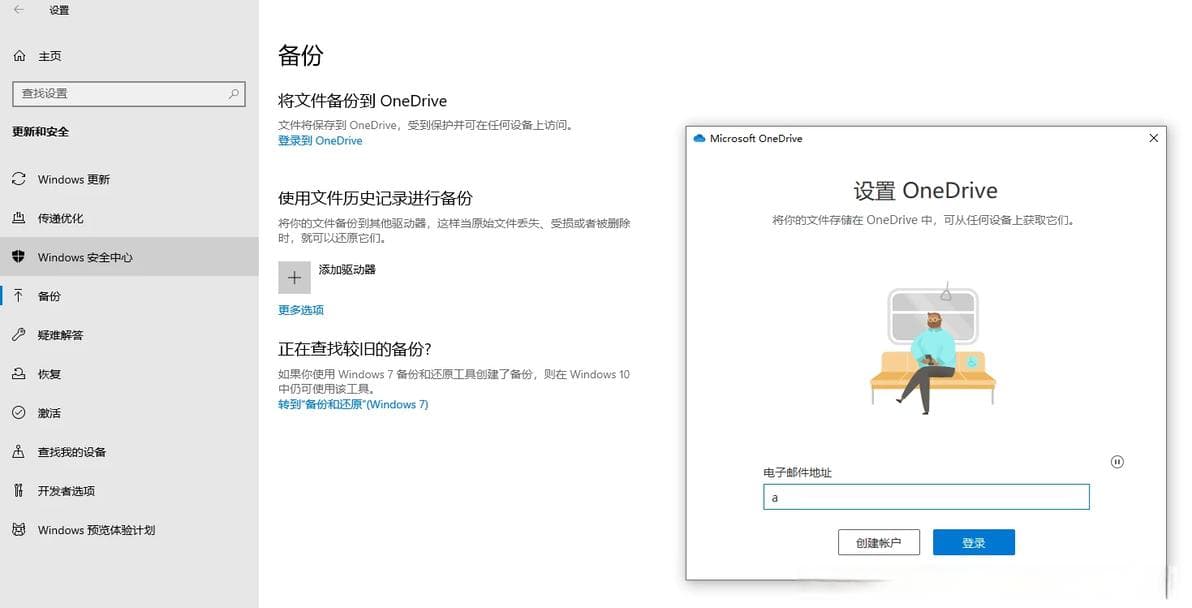Click the 设置 window title text
Screen dimensions: 1192x608
[x=59, y=10]
